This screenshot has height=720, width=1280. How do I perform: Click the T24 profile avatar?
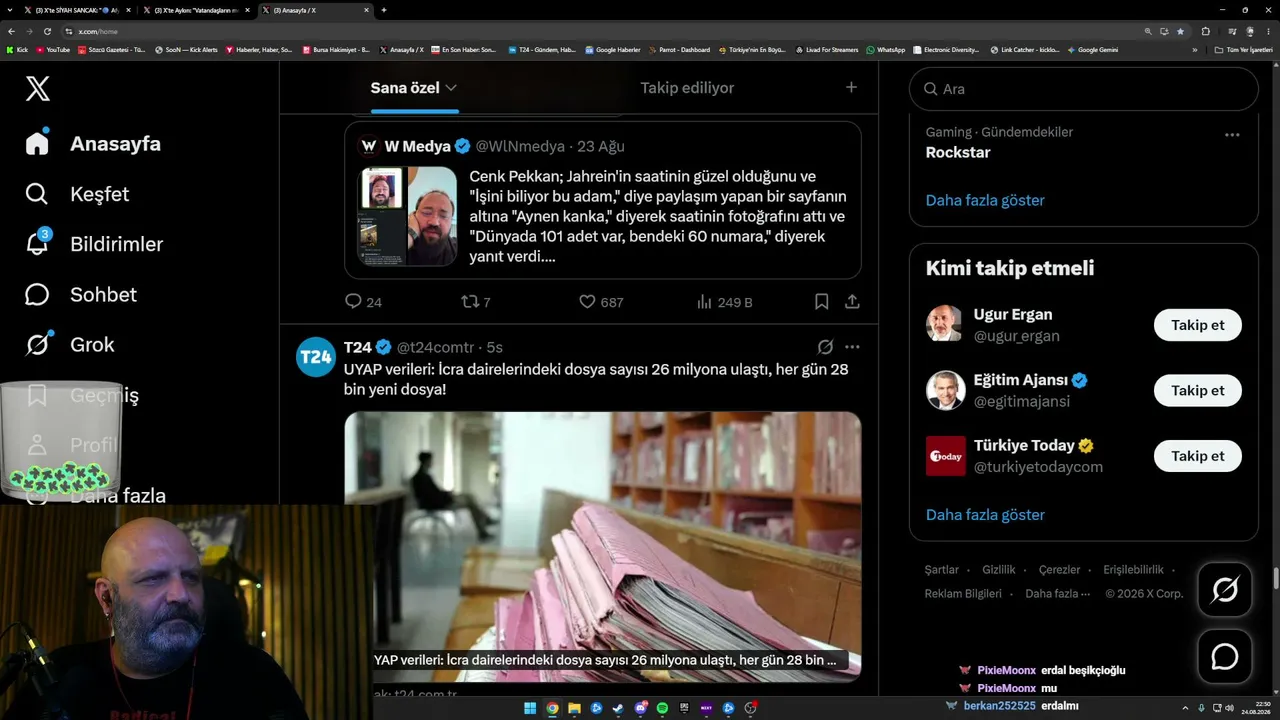click(x=316, y=357)
